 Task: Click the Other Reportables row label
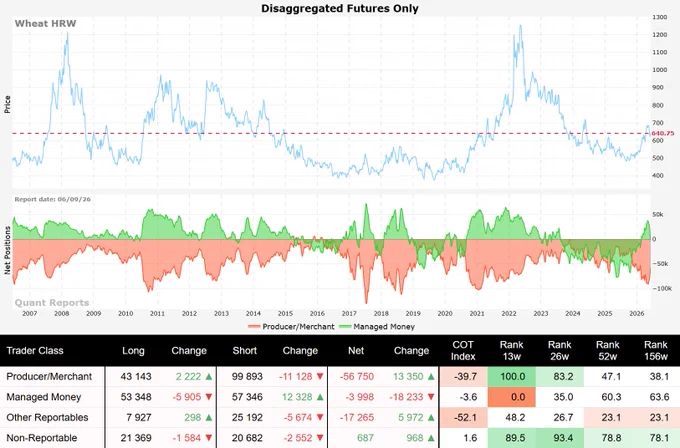(x=47, y=417)
